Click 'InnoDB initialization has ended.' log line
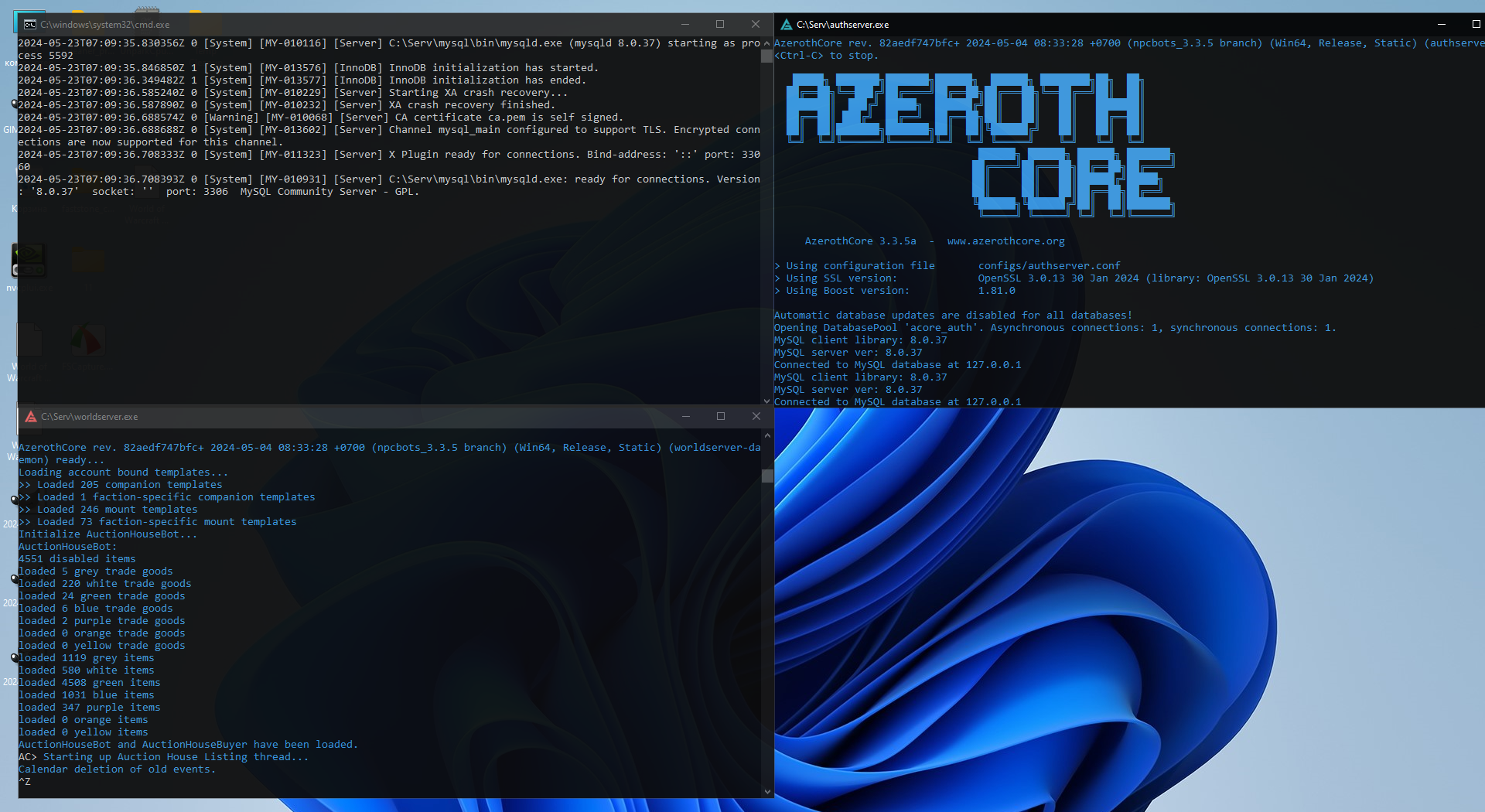 point(302,80)
